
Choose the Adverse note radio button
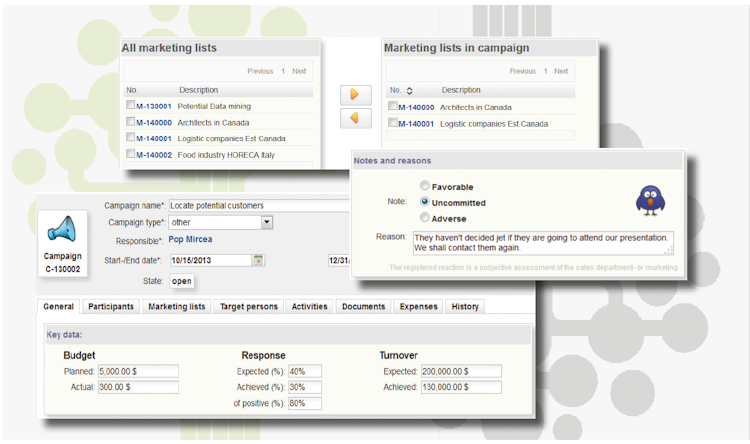click(x=426, y=217)
